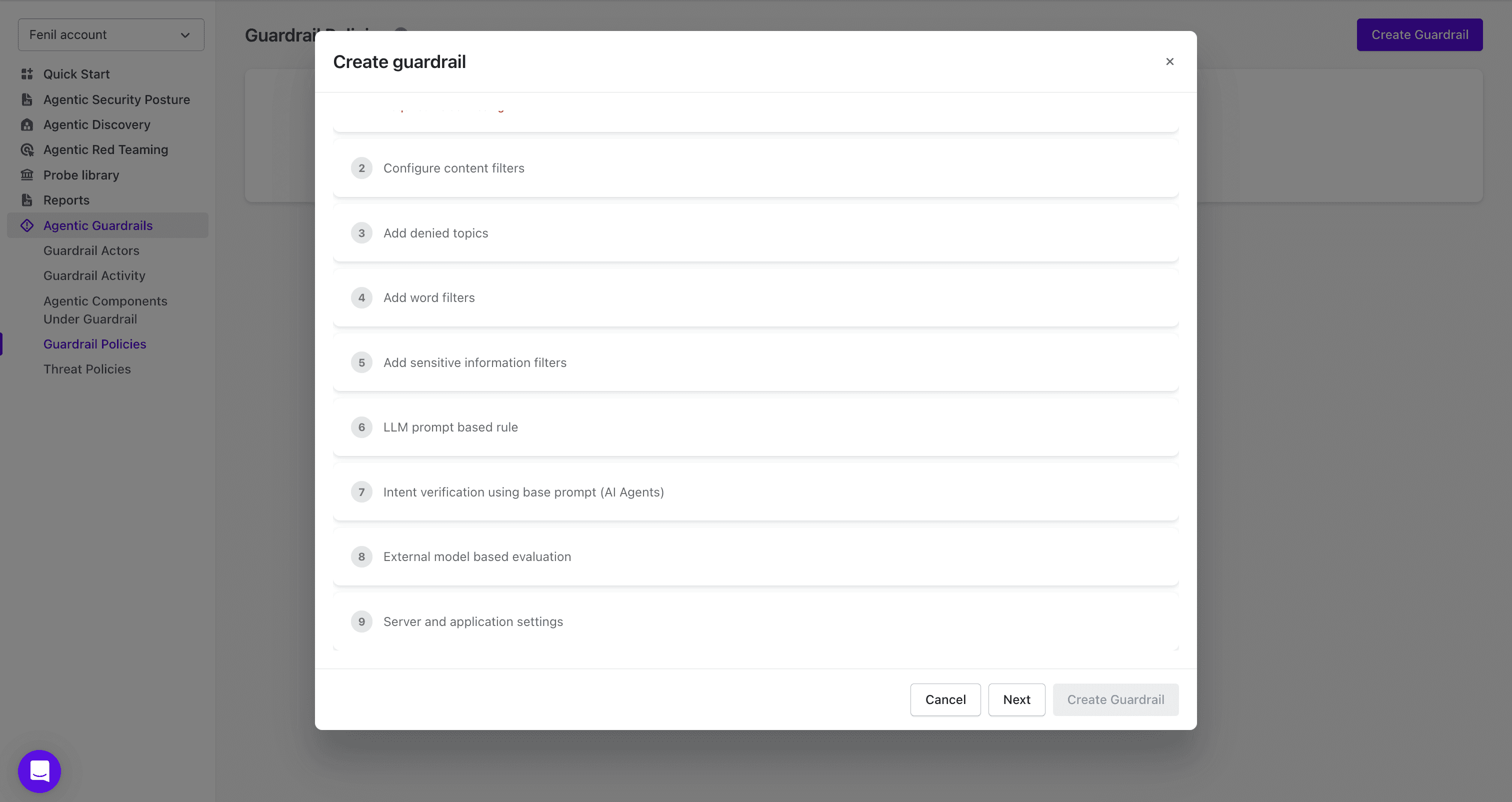
Task: Expand the Configure content filters step
Action: 755,168
